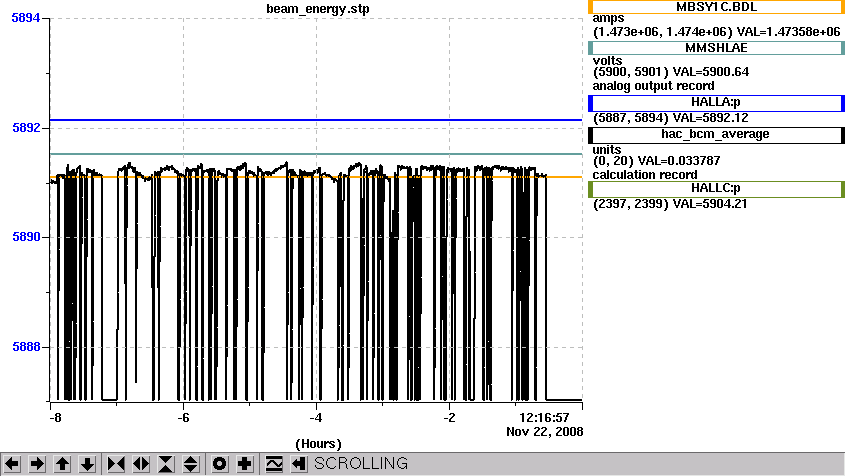Click the -2 hours x-axis label
The width and height of the screenshot is (845, 476).
(x=449, y=418)
